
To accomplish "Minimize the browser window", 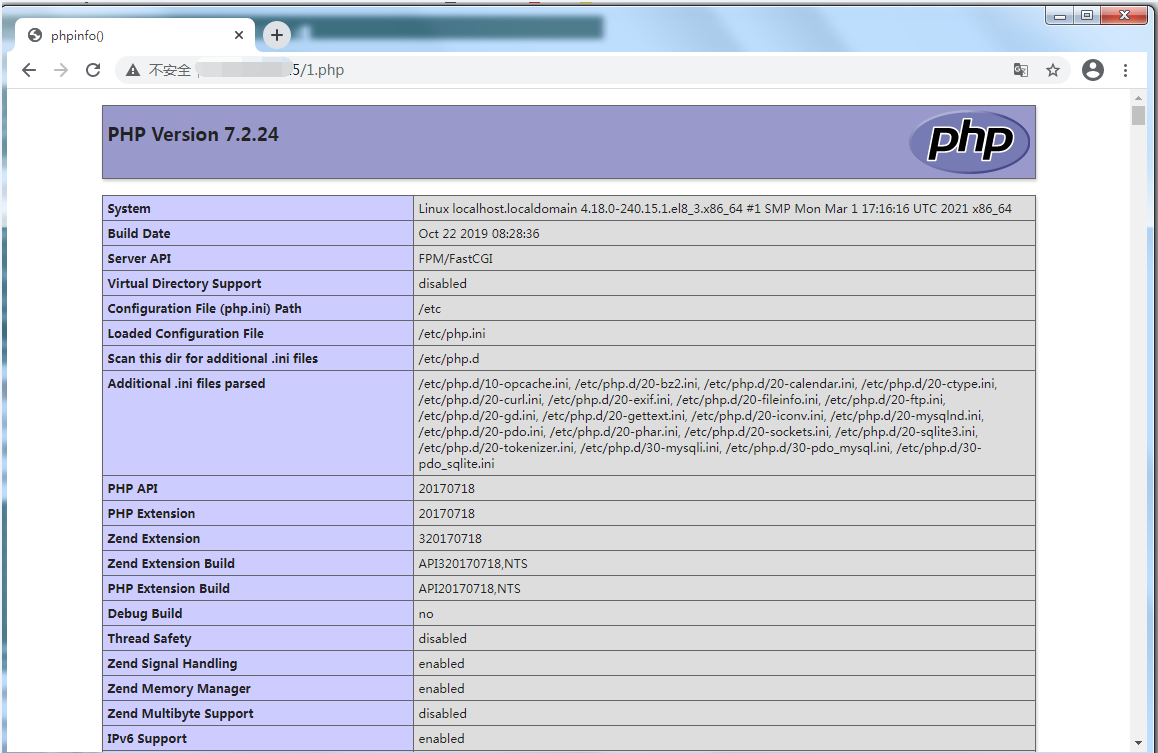I will pyautogui.click(x=1060, y=16).
